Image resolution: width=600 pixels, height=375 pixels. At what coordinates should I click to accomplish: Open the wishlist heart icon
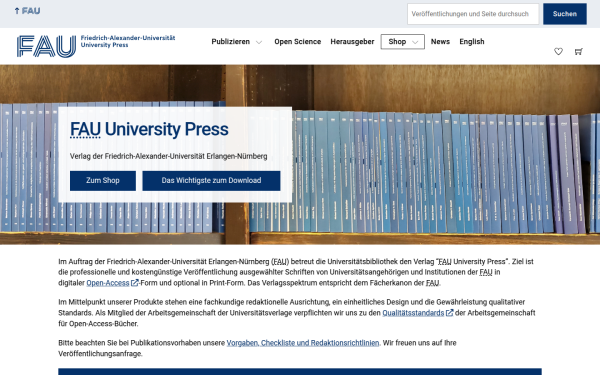coord(558,51)
